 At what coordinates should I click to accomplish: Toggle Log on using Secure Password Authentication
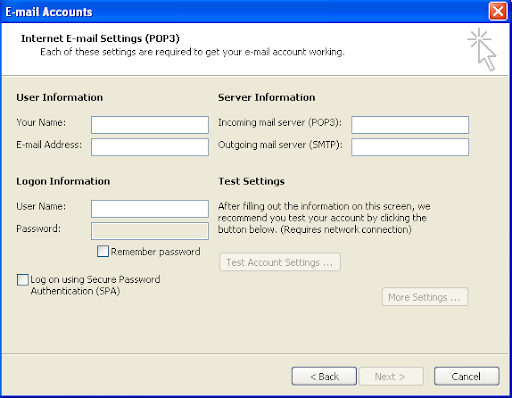point(23,280)
